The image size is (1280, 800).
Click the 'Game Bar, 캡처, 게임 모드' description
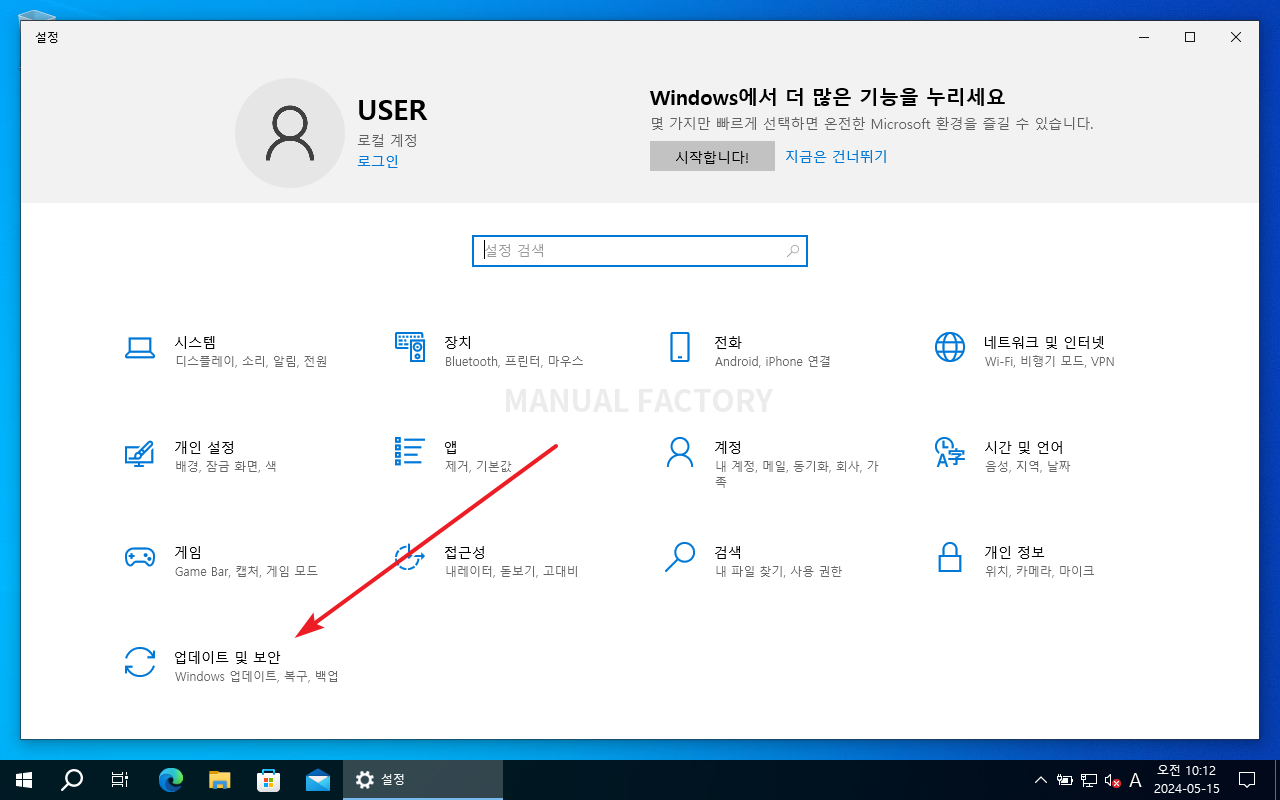[246, 572]
